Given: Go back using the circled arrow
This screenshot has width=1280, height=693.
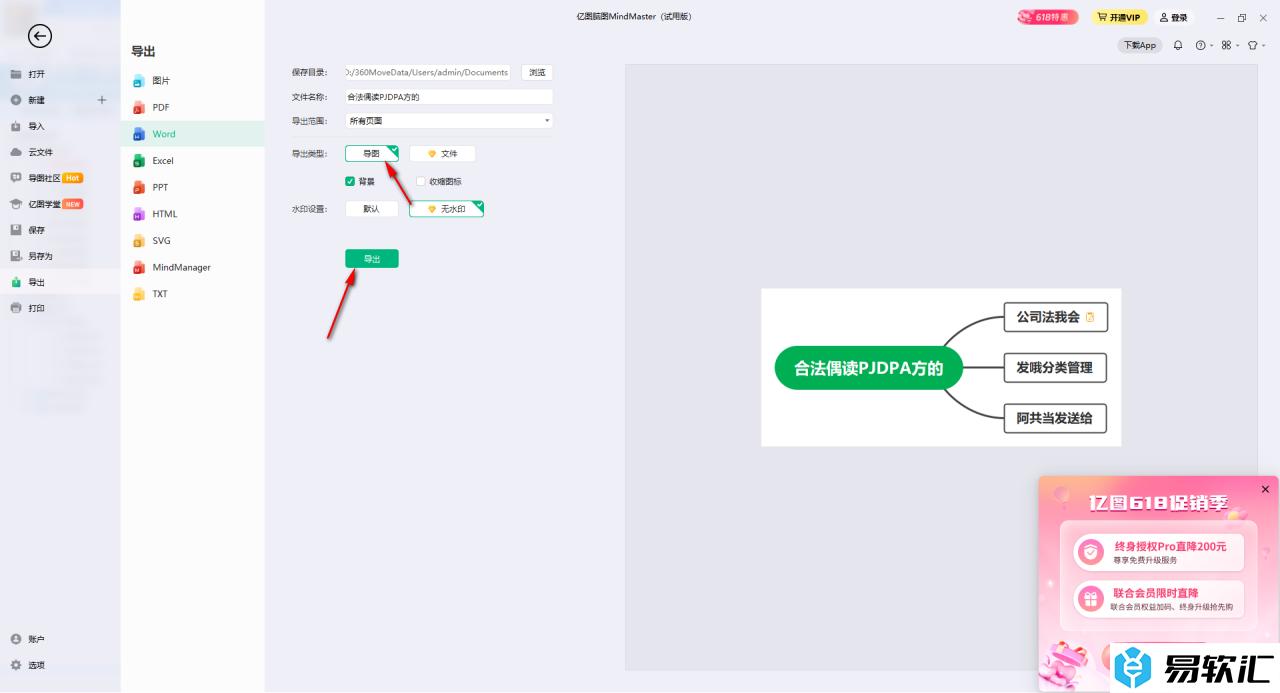Looking at the screenshot, I should coord(40,36).
